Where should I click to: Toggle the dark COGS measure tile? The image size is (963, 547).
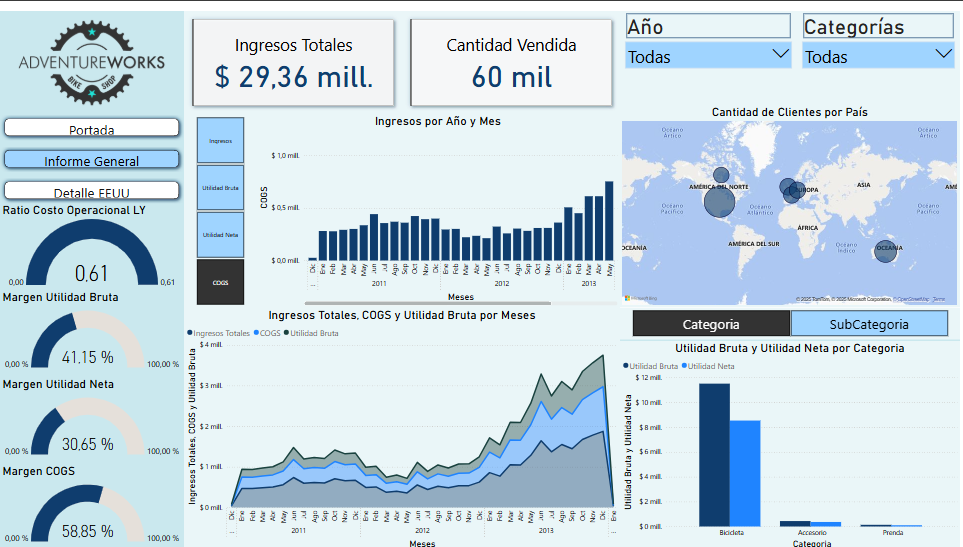(x=221, y=282)
